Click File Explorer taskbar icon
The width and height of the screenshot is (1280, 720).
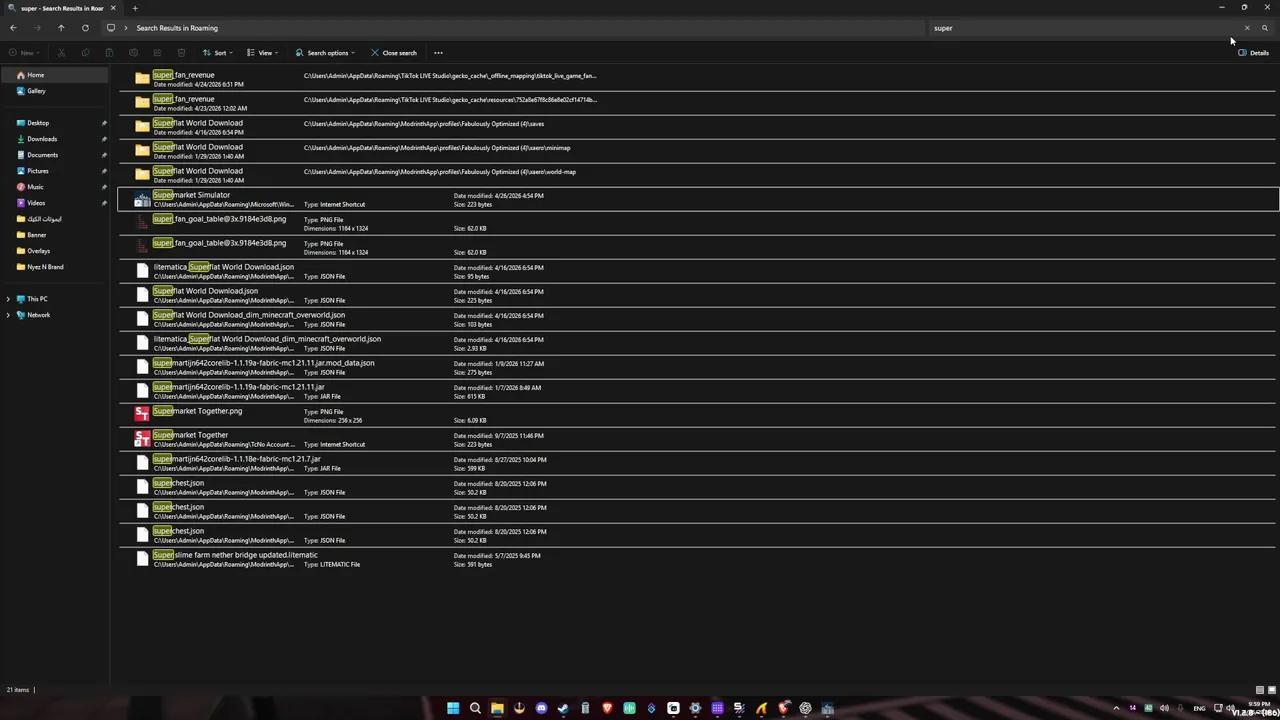pyautogui.click(x=497, y=708)
